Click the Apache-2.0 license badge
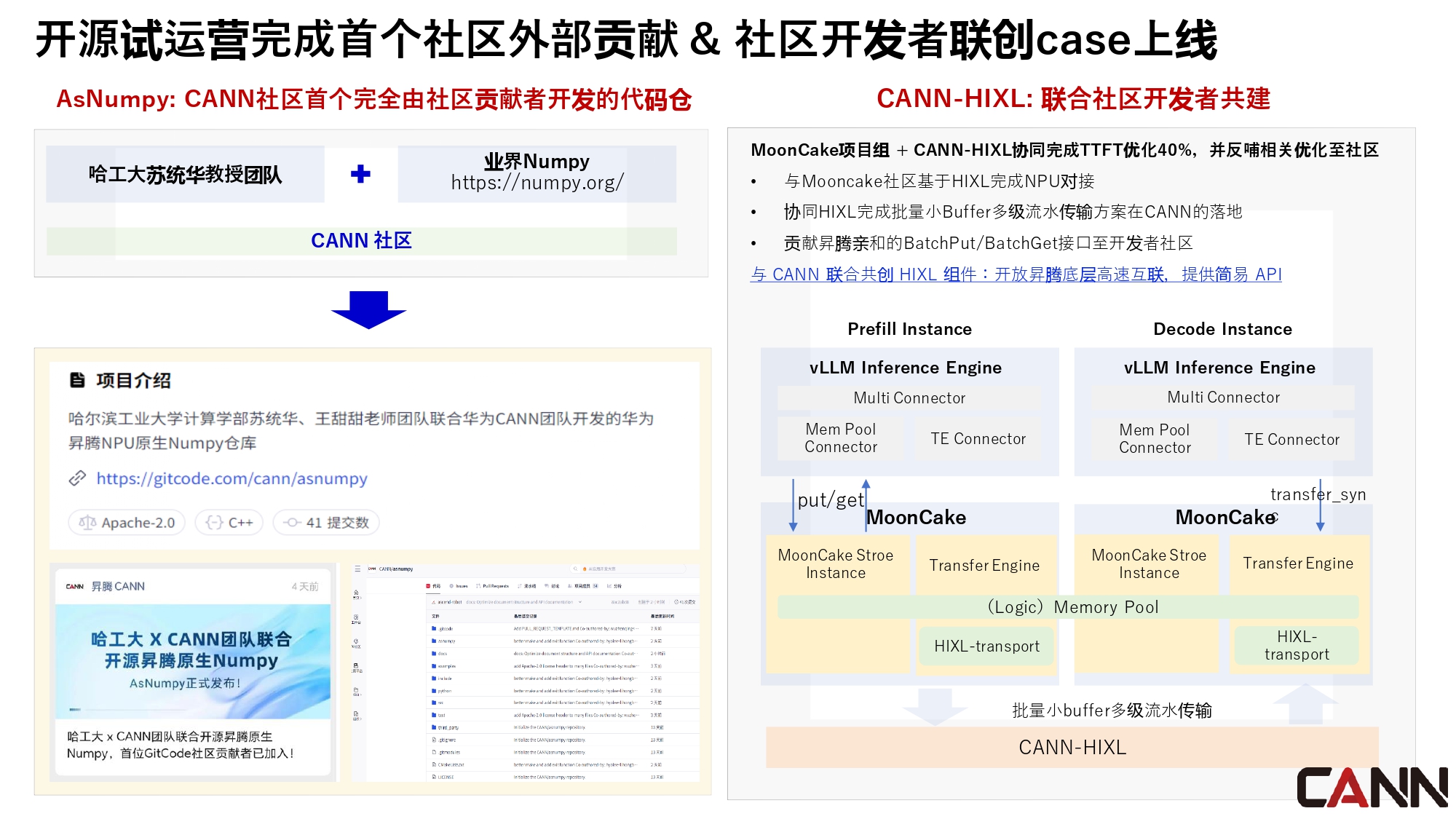1456x819 pixels. click(x=127, y=523)
